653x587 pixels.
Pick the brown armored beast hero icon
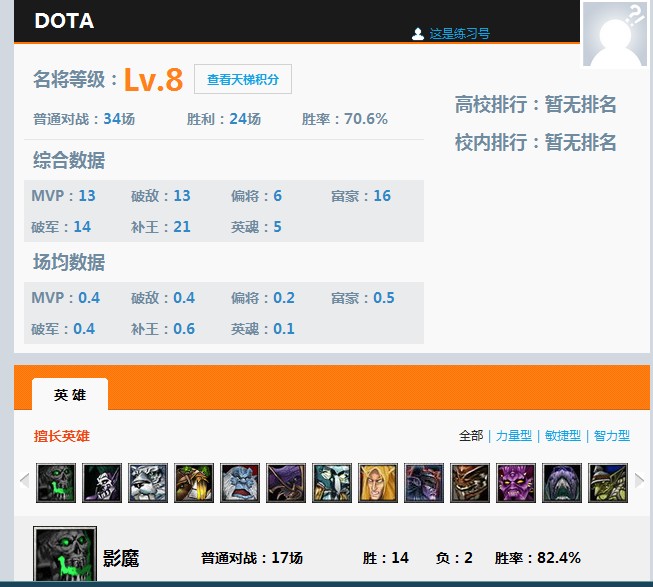point(470,483)
